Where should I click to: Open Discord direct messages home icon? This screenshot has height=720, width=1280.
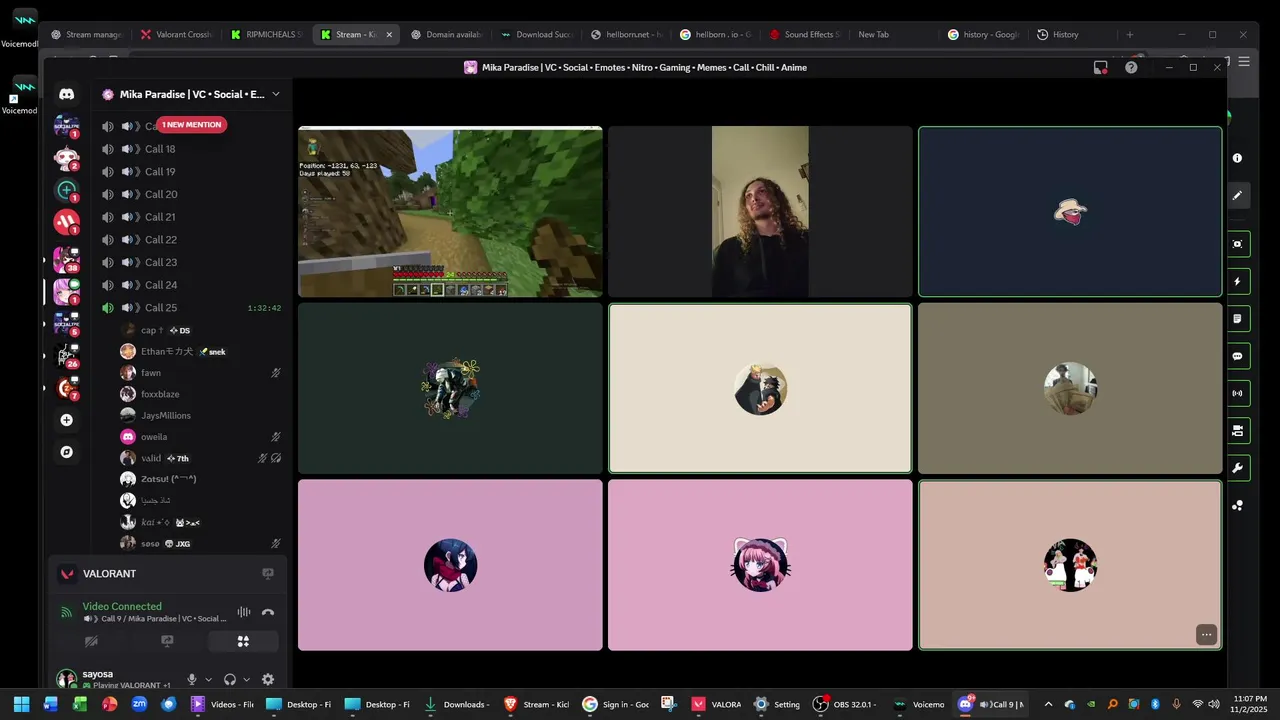pos(66,94)
